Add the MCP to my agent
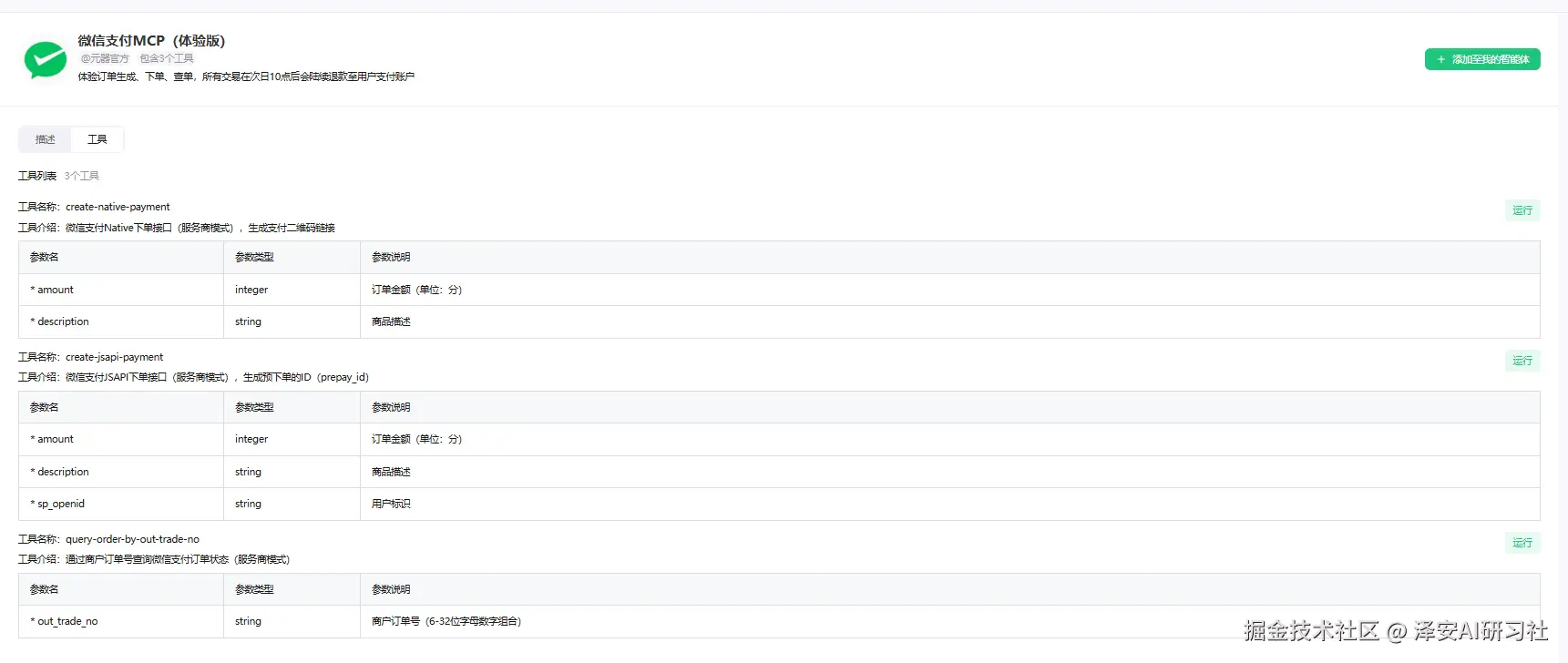 click(1482, 59)
